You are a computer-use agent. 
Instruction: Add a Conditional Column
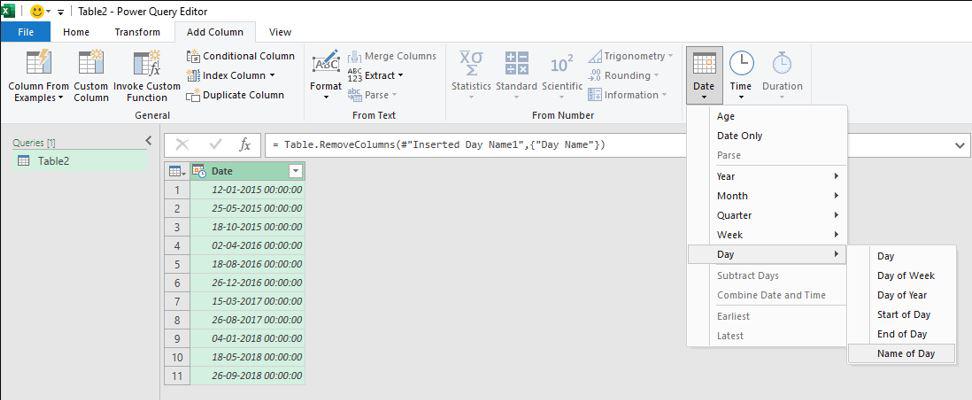click(x=241, y=56)
